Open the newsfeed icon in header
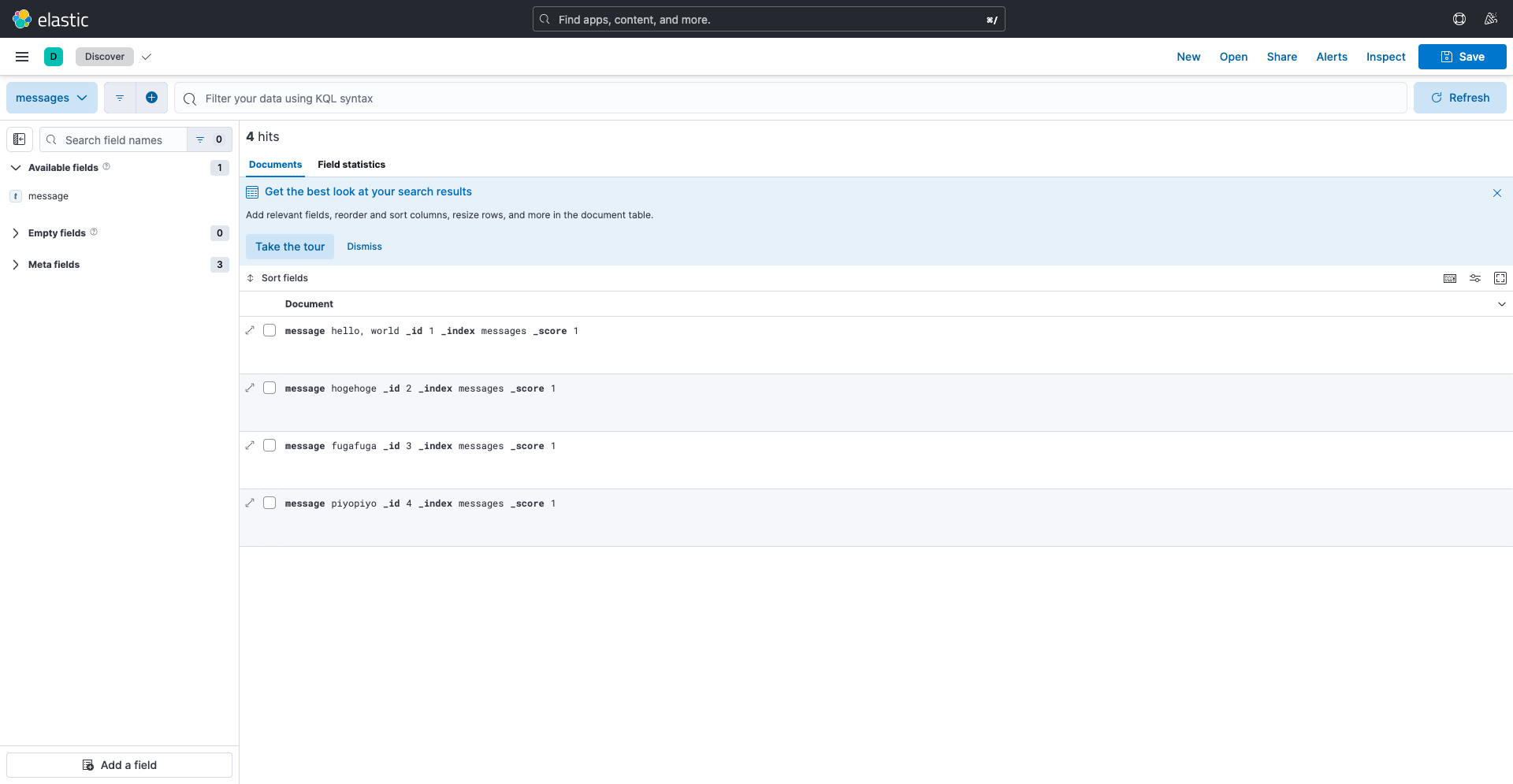 pos(1491,19)
